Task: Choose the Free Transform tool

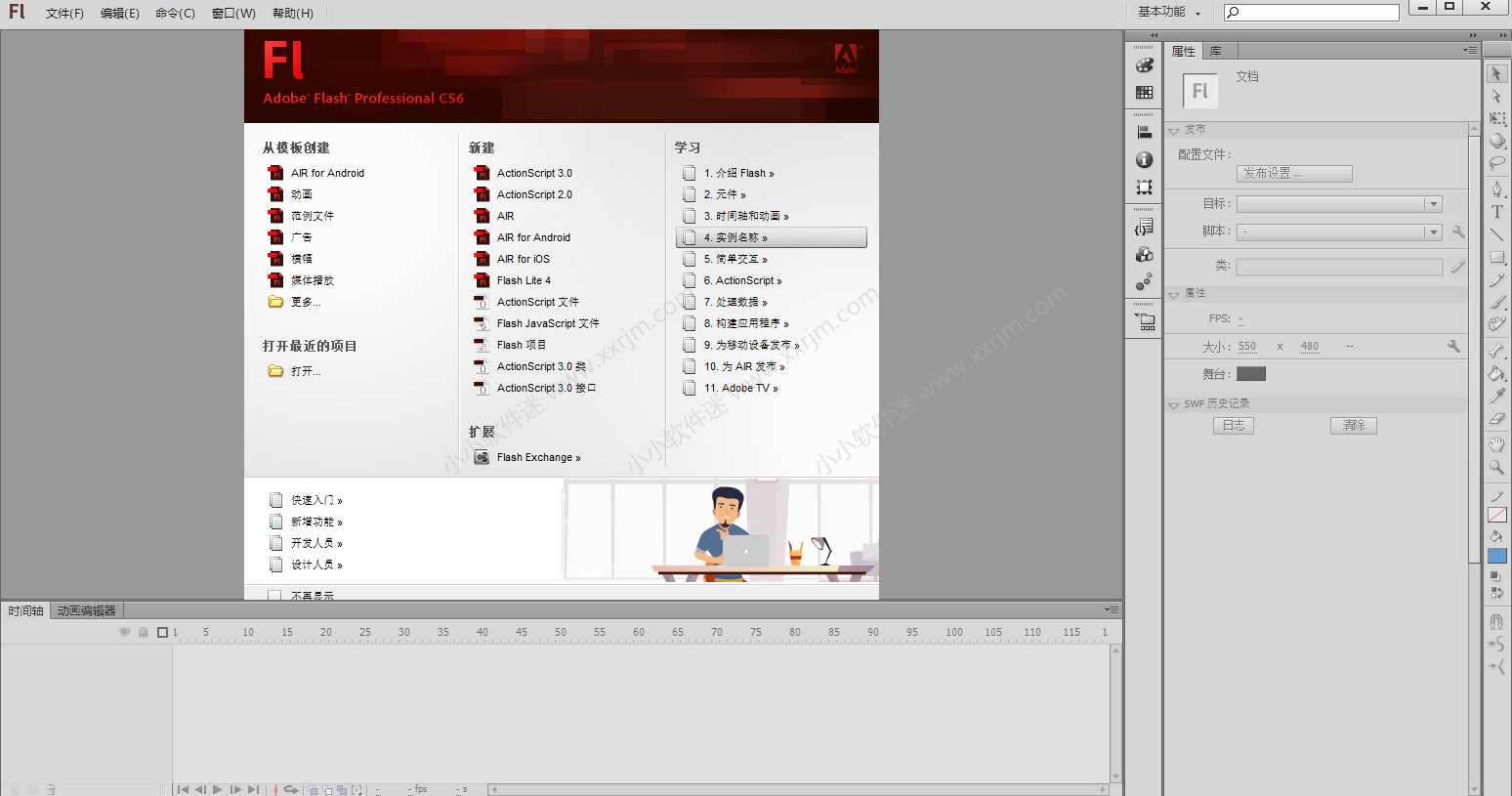Action: click(1496, 119)
